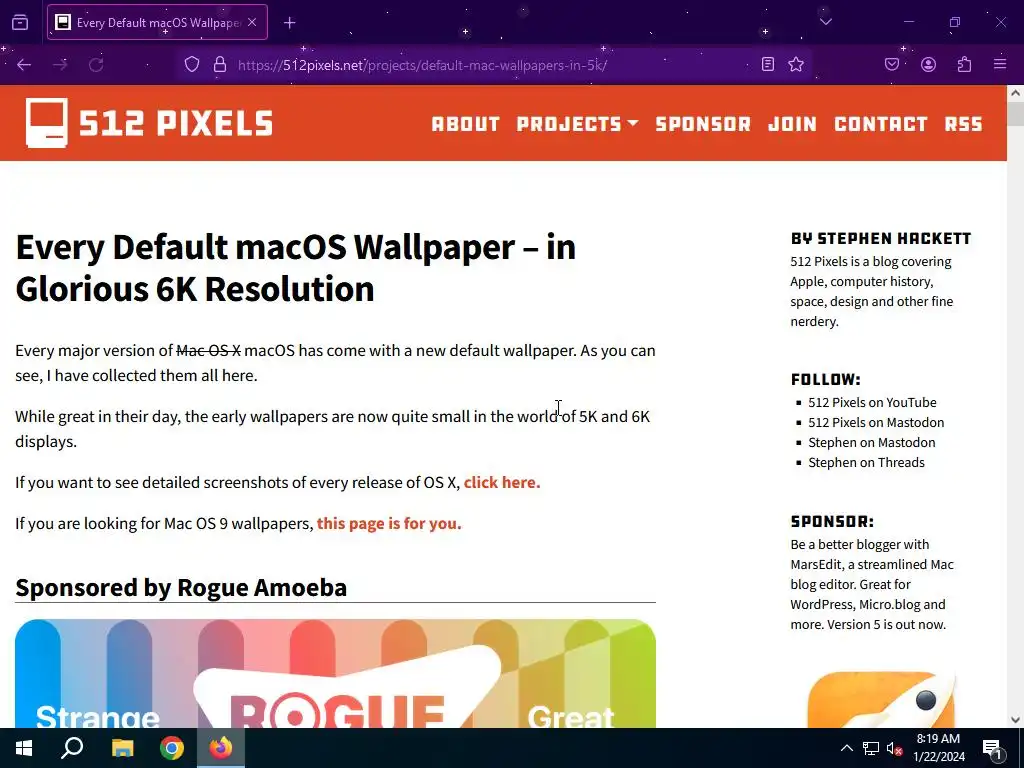Open the RSS feed link
1024x768 pixels.
point(963,123)
